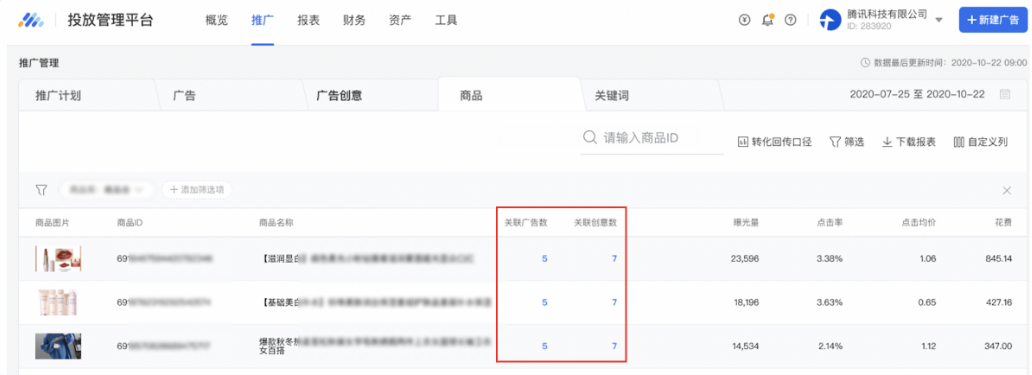Viewport: 1032px width, 375px height.
Task: Open the account balance yen icon
Action: 744,20
